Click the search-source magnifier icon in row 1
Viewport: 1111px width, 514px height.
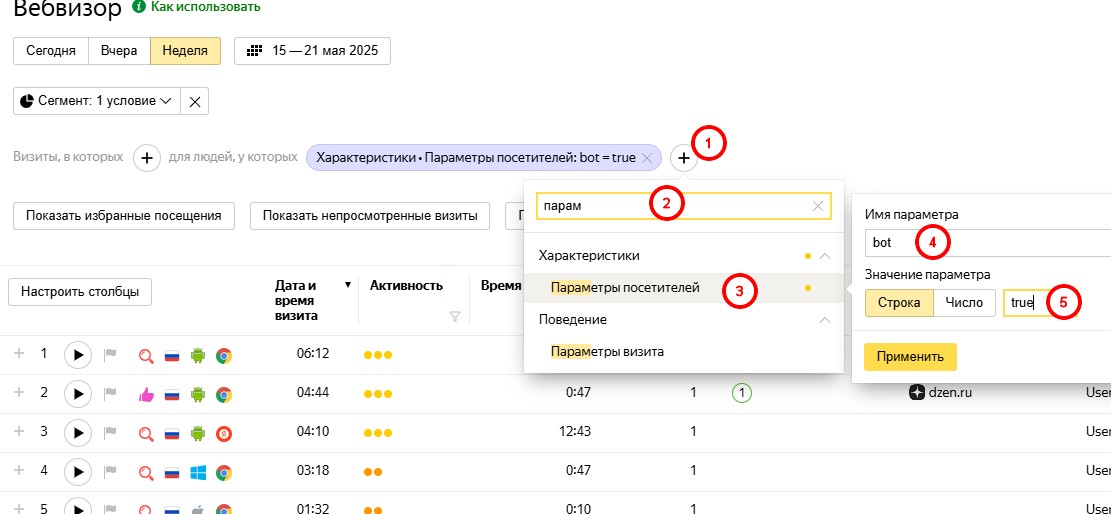coord(147,356)
